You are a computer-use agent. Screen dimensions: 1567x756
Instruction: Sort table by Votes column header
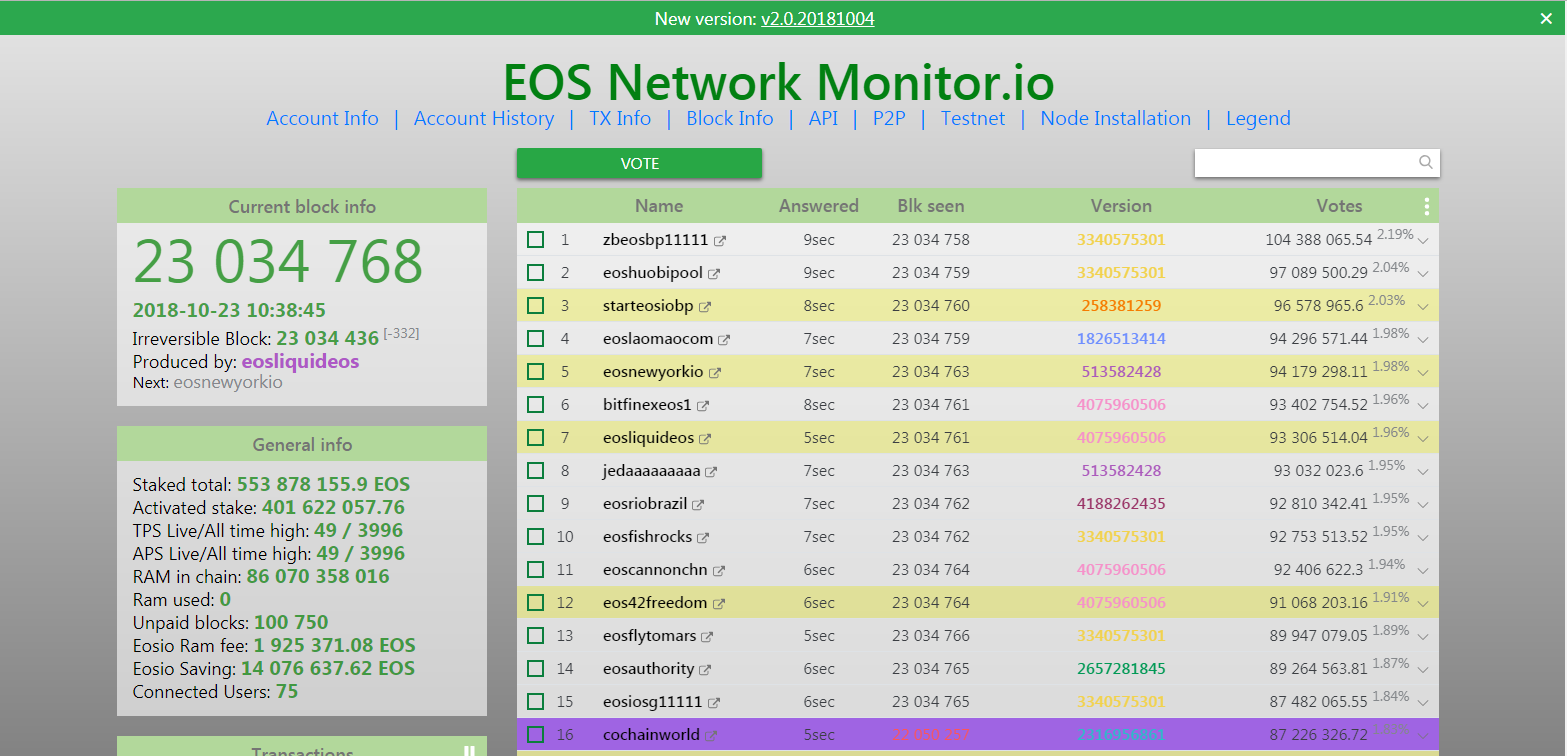pyautogui.click(x=1339, y=206)
